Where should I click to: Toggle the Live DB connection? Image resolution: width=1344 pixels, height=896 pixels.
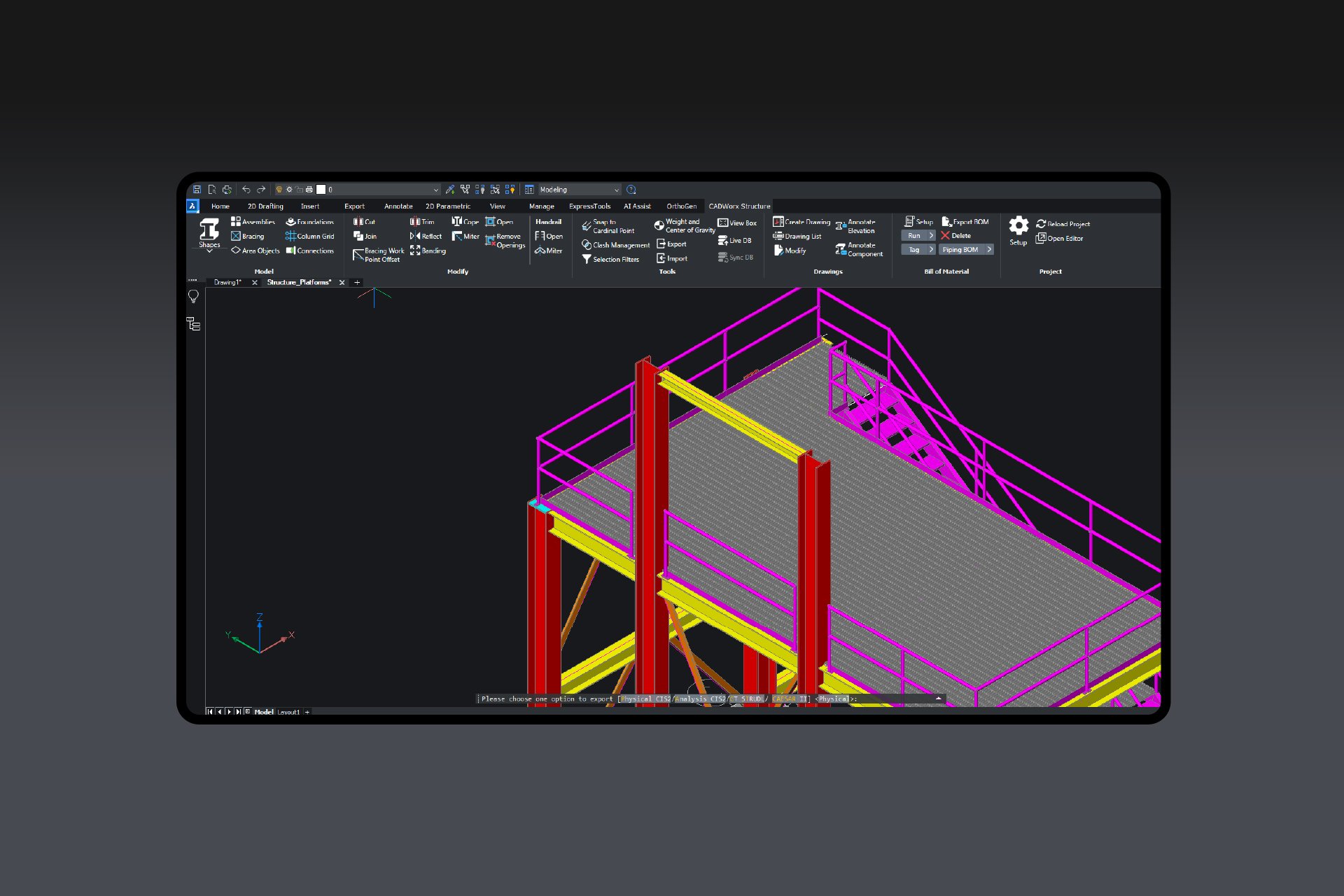[736, 240]
